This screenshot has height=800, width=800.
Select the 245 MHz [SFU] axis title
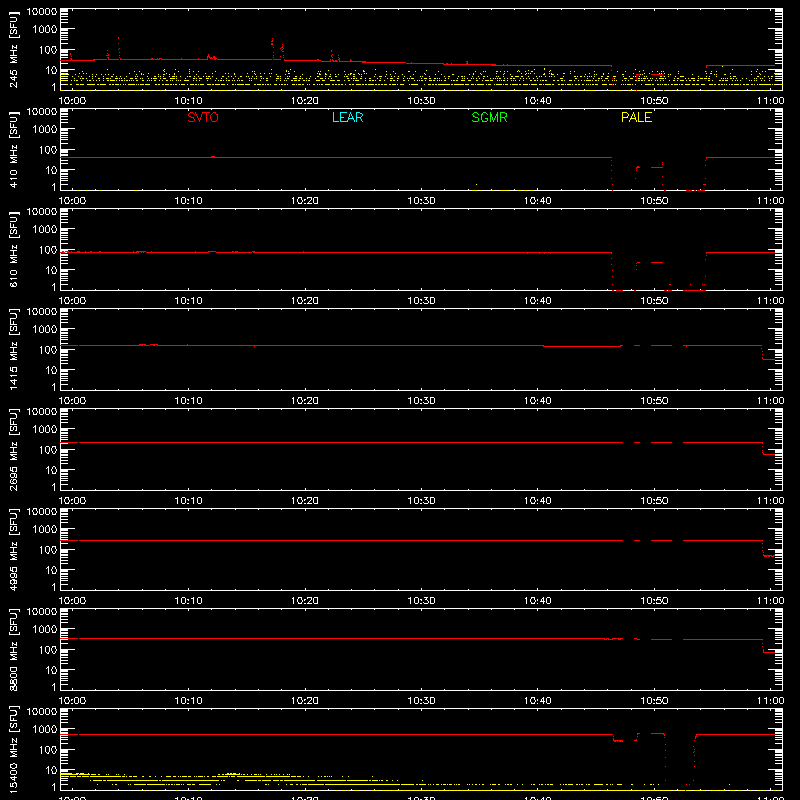click(14, 49)
